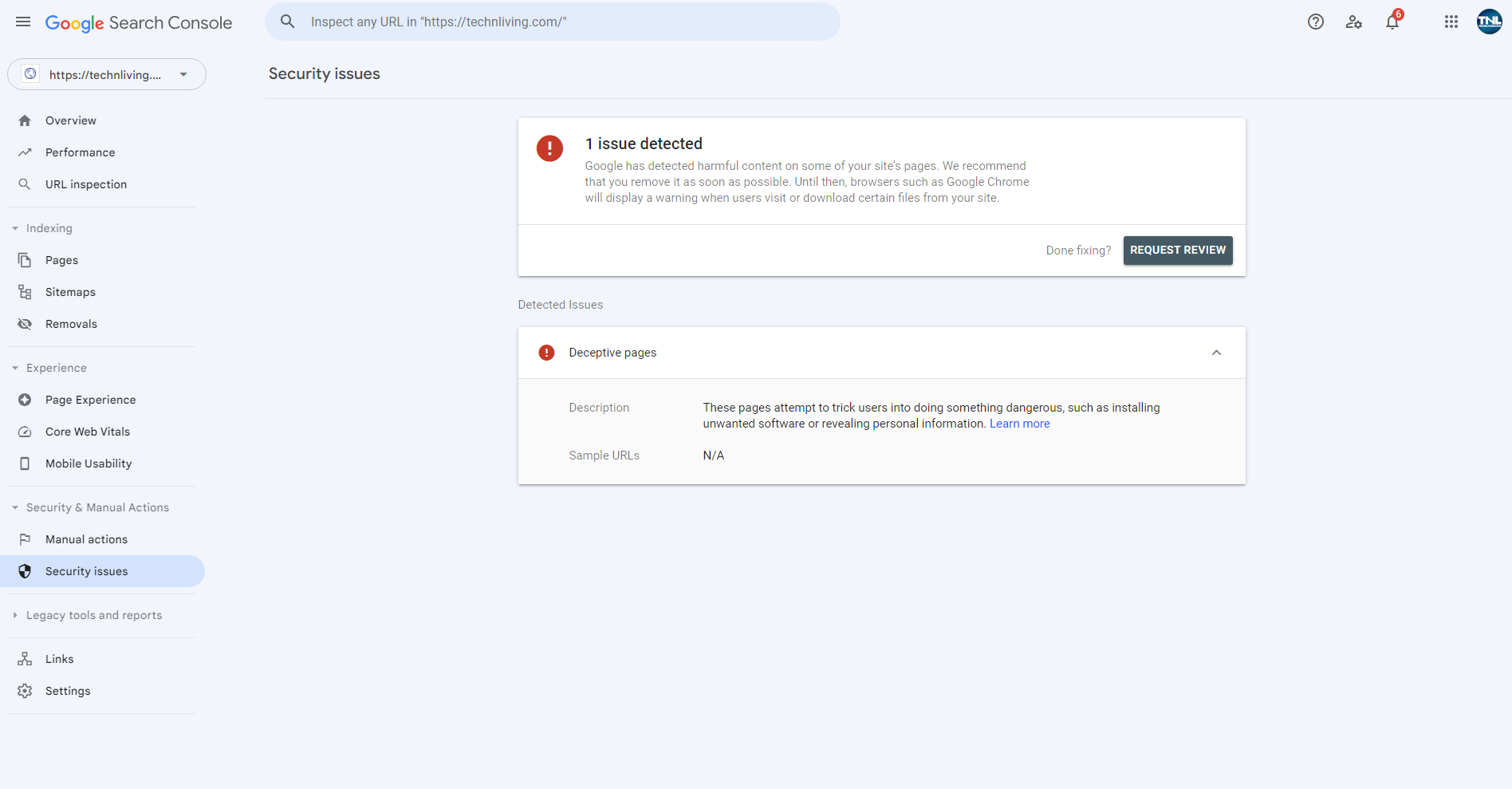Click the Google Search Console logo

tap(139, 23)
